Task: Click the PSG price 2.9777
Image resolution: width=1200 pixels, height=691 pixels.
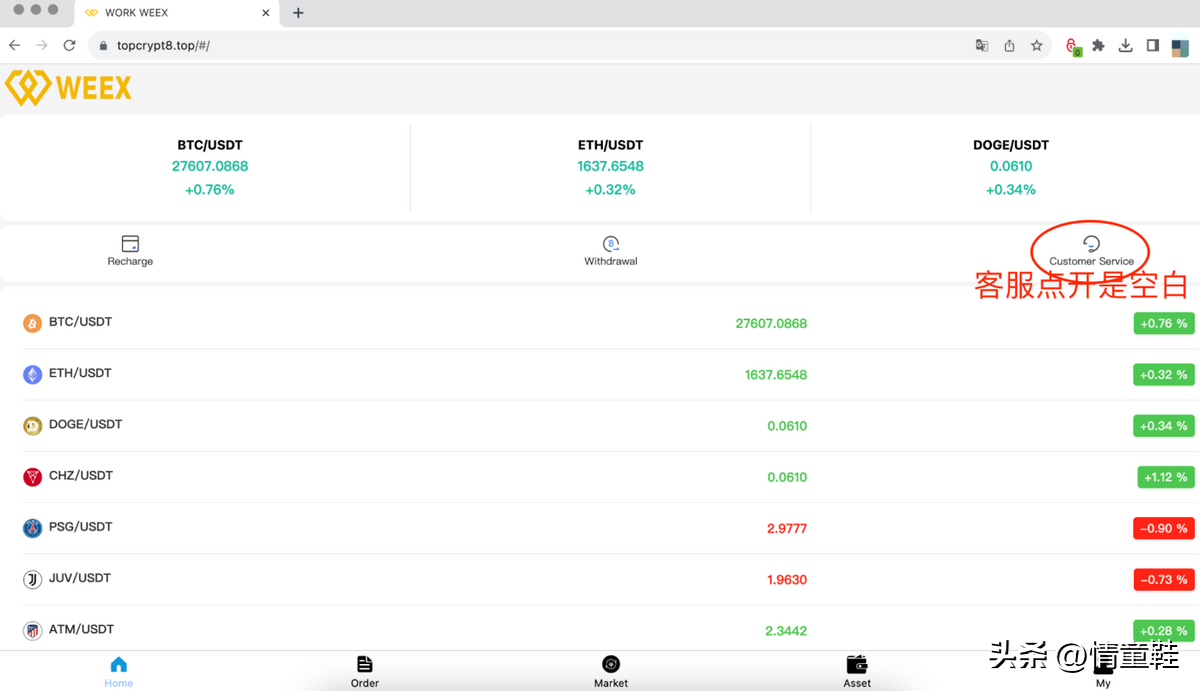Action: click(x=786, y=528)
